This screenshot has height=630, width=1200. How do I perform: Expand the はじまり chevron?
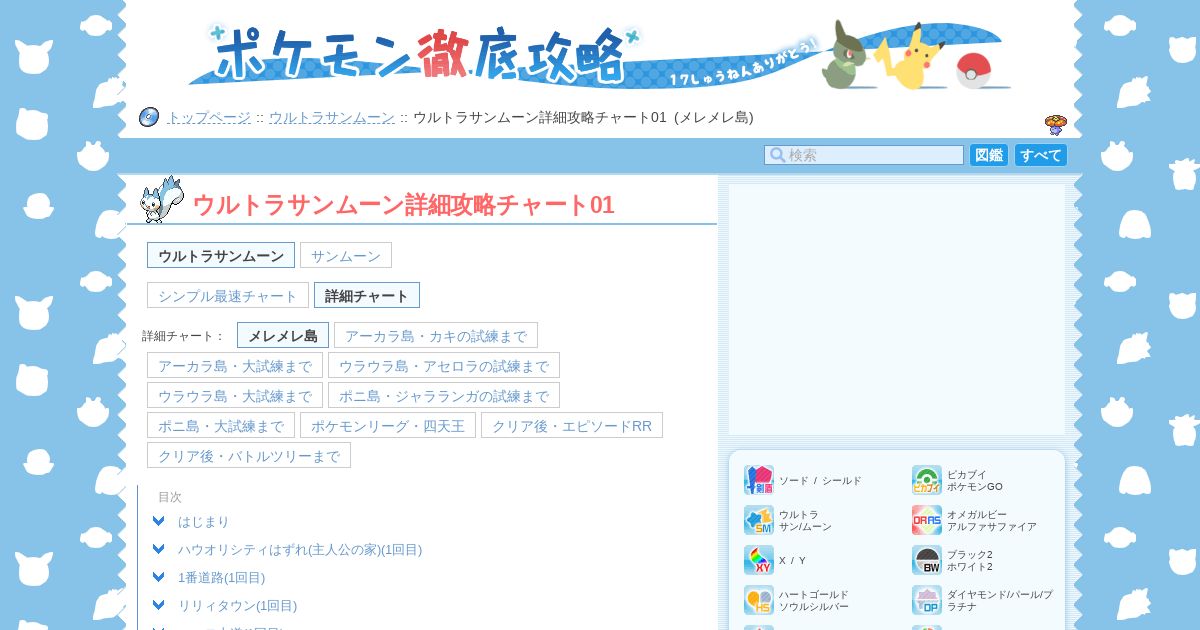coord(158,521)
